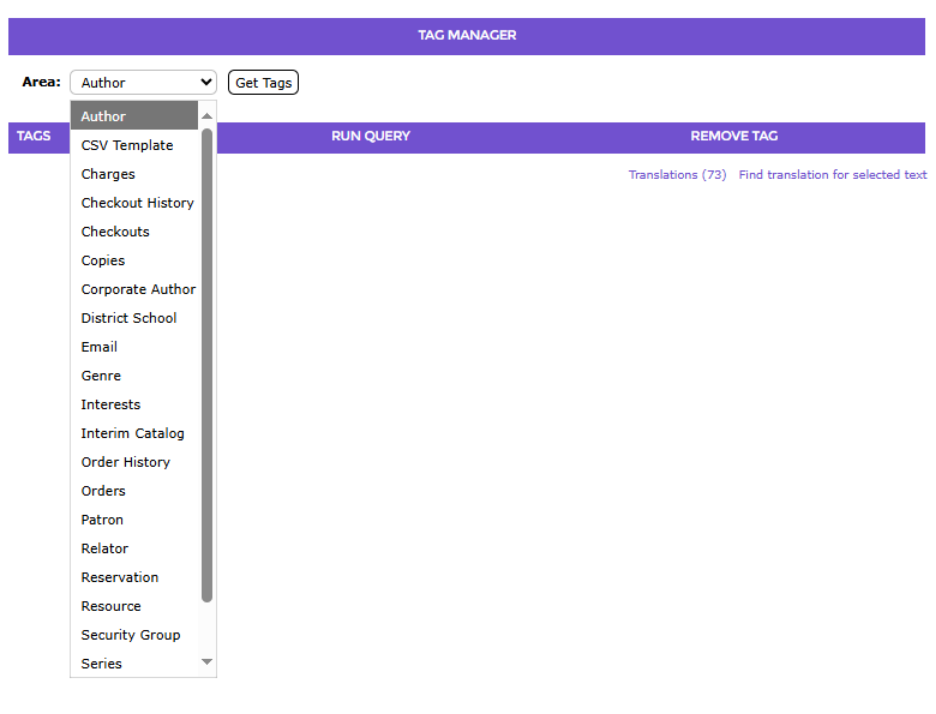
Task: Select Email in the area list
Action: [x=134, y=346]
